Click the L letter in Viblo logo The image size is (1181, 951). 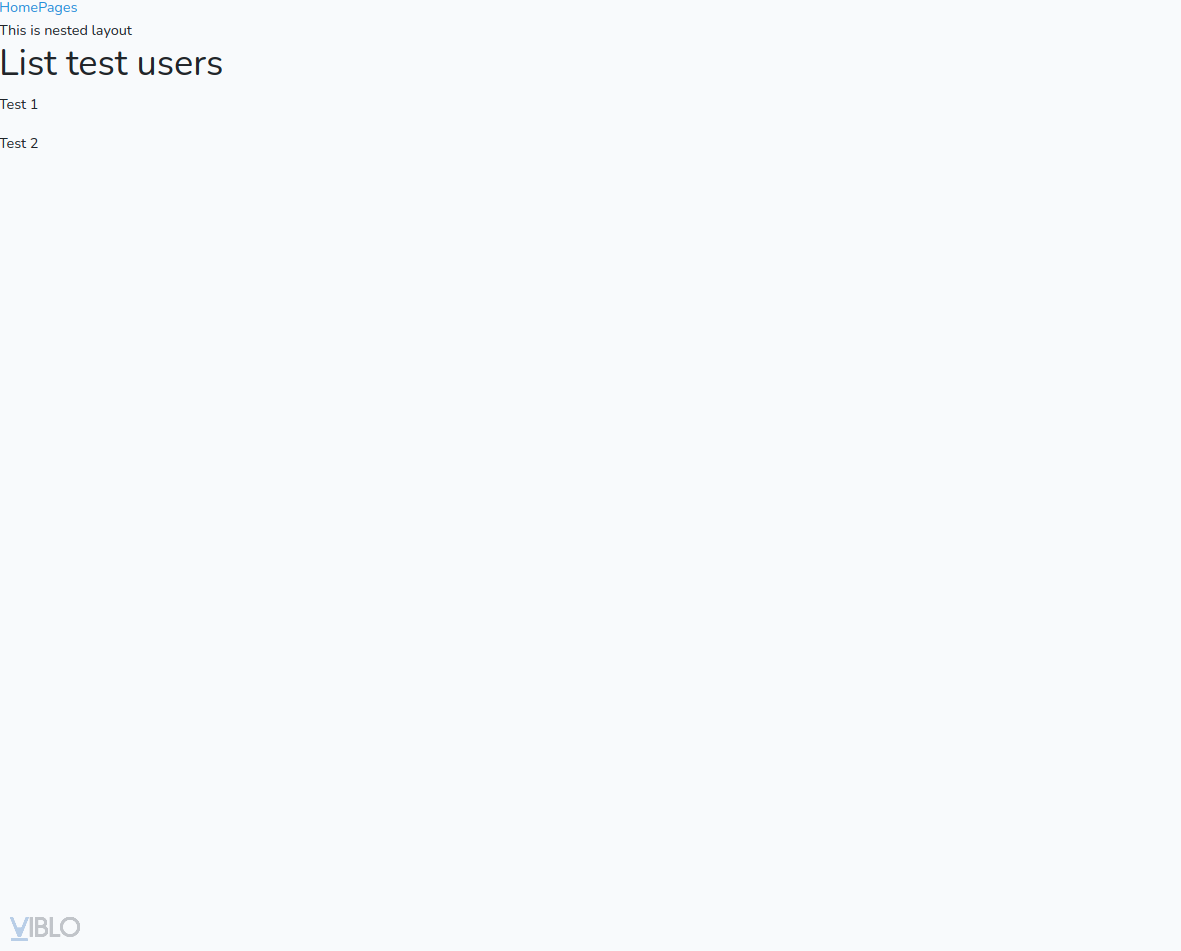[54, 927]
